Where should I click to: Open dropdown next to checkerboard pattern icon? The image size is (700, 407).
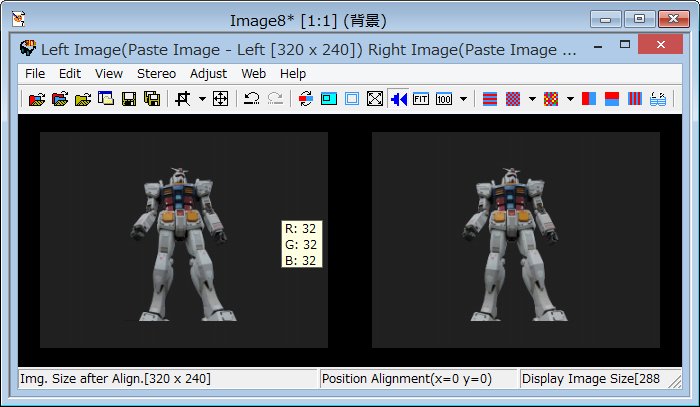(532, 99)
